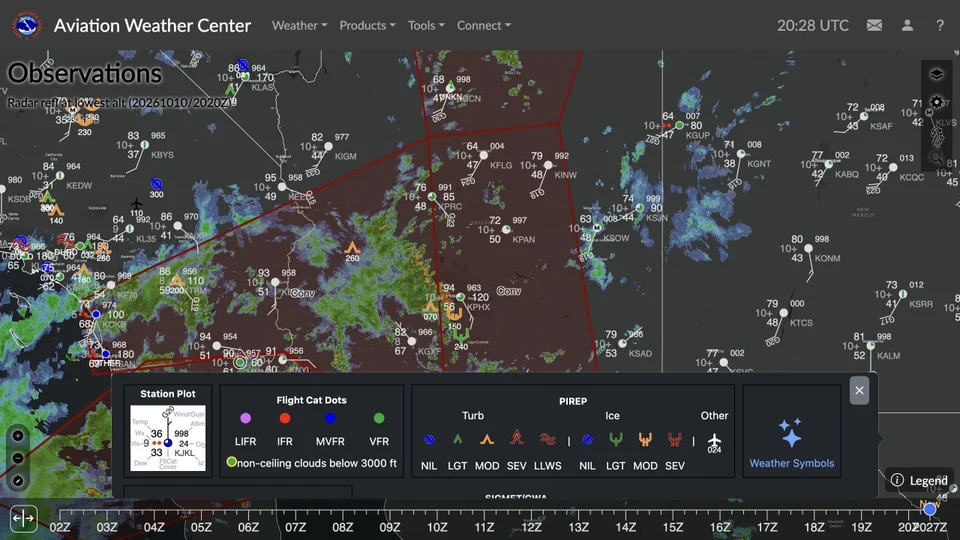This screenshot has width=960, height=540.
Task: Click the KLAS station plot
Action: (x=245, y=77)
